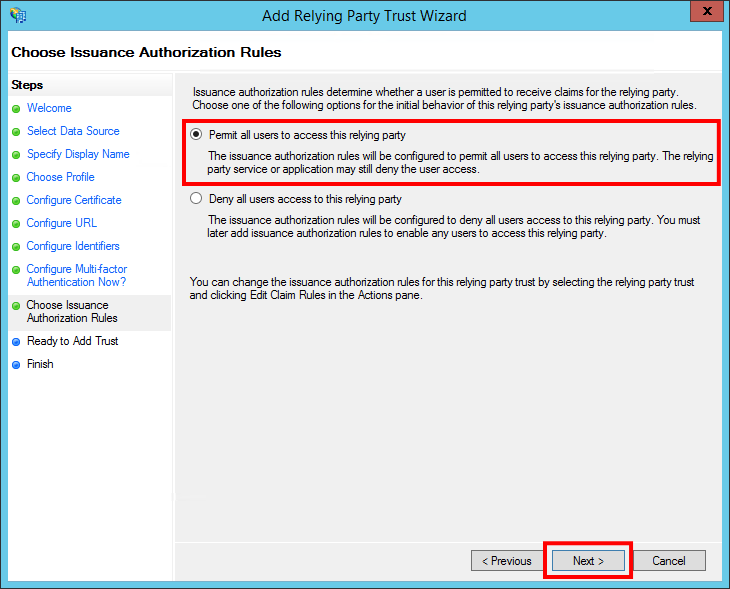Go to the Welcome step
730x589 pixels.
pos(49,108)
